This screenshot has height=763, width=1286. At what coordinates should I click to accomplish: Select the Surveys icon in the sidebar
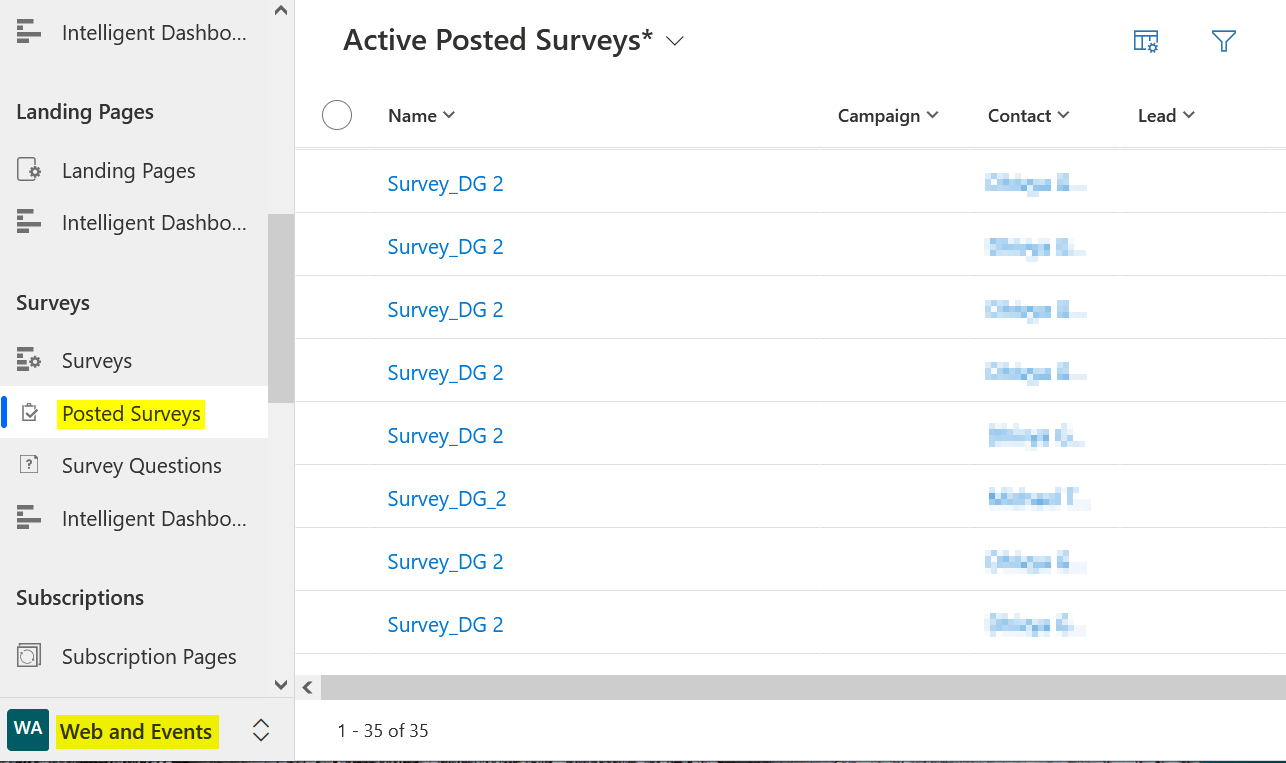pyautogui.click(x=30, y=360)
